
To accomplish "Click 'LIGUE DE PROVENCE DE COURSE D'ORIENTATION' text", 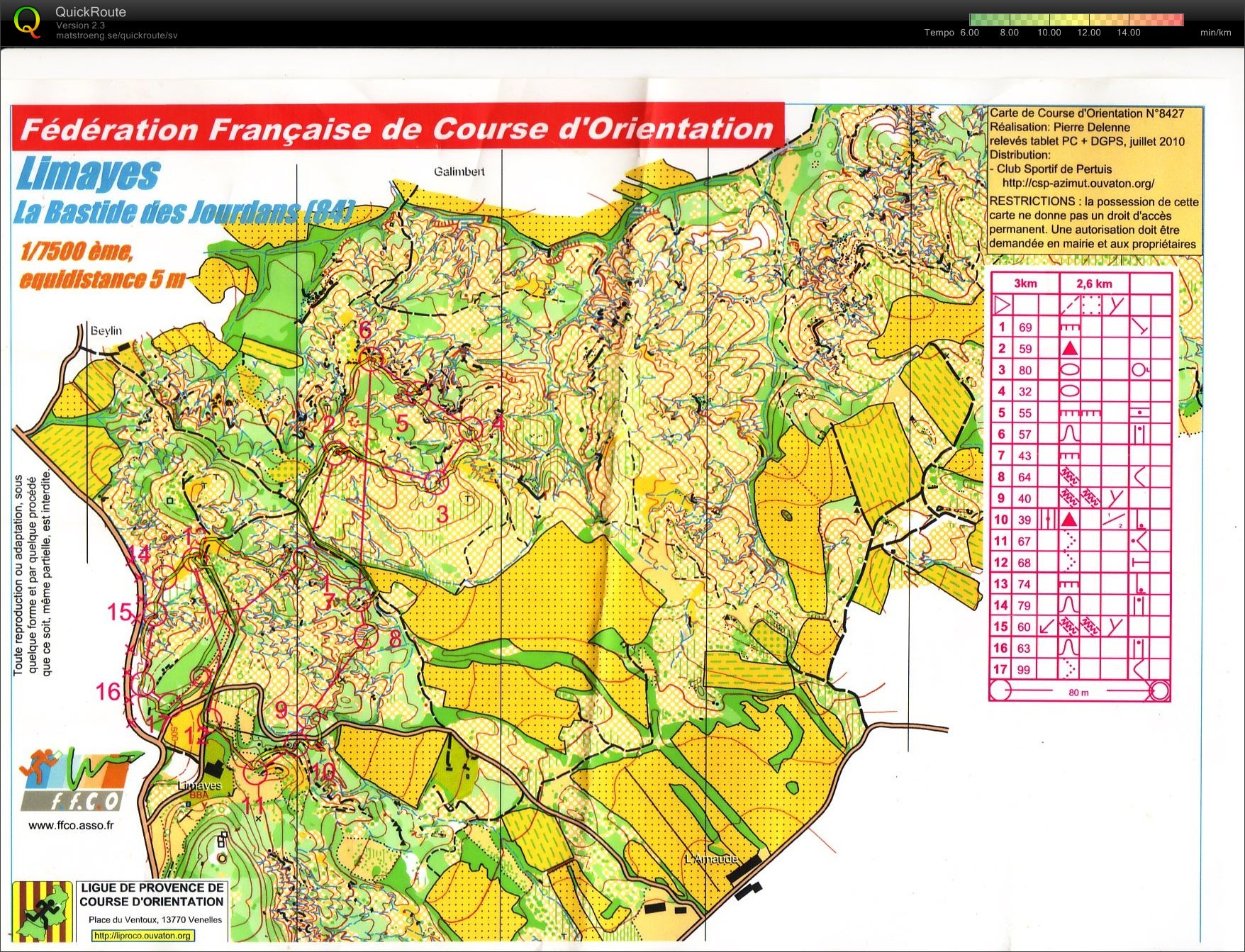I will point(152,895).
